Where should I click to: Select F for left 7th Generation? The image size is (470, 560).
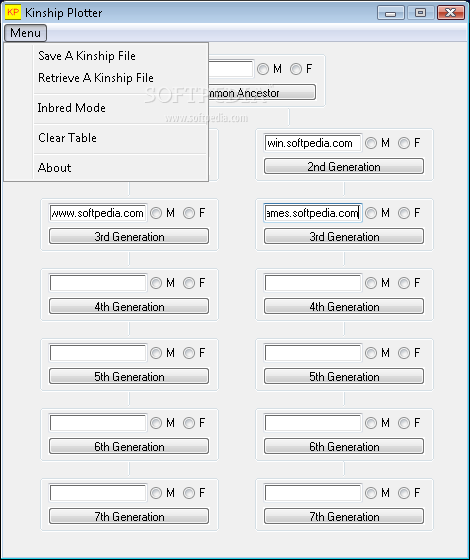tap(189, 493)
